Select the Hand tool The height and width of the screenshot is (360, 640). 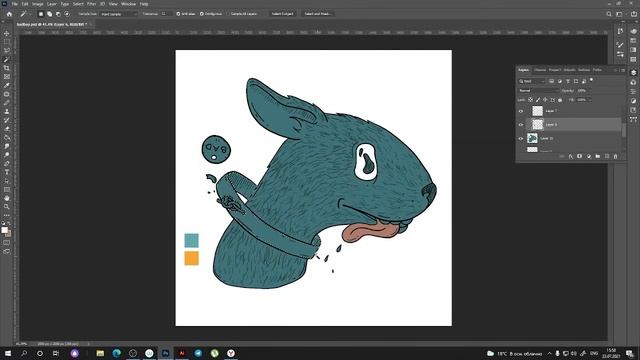pyautogui.click(x=7, y=198)
